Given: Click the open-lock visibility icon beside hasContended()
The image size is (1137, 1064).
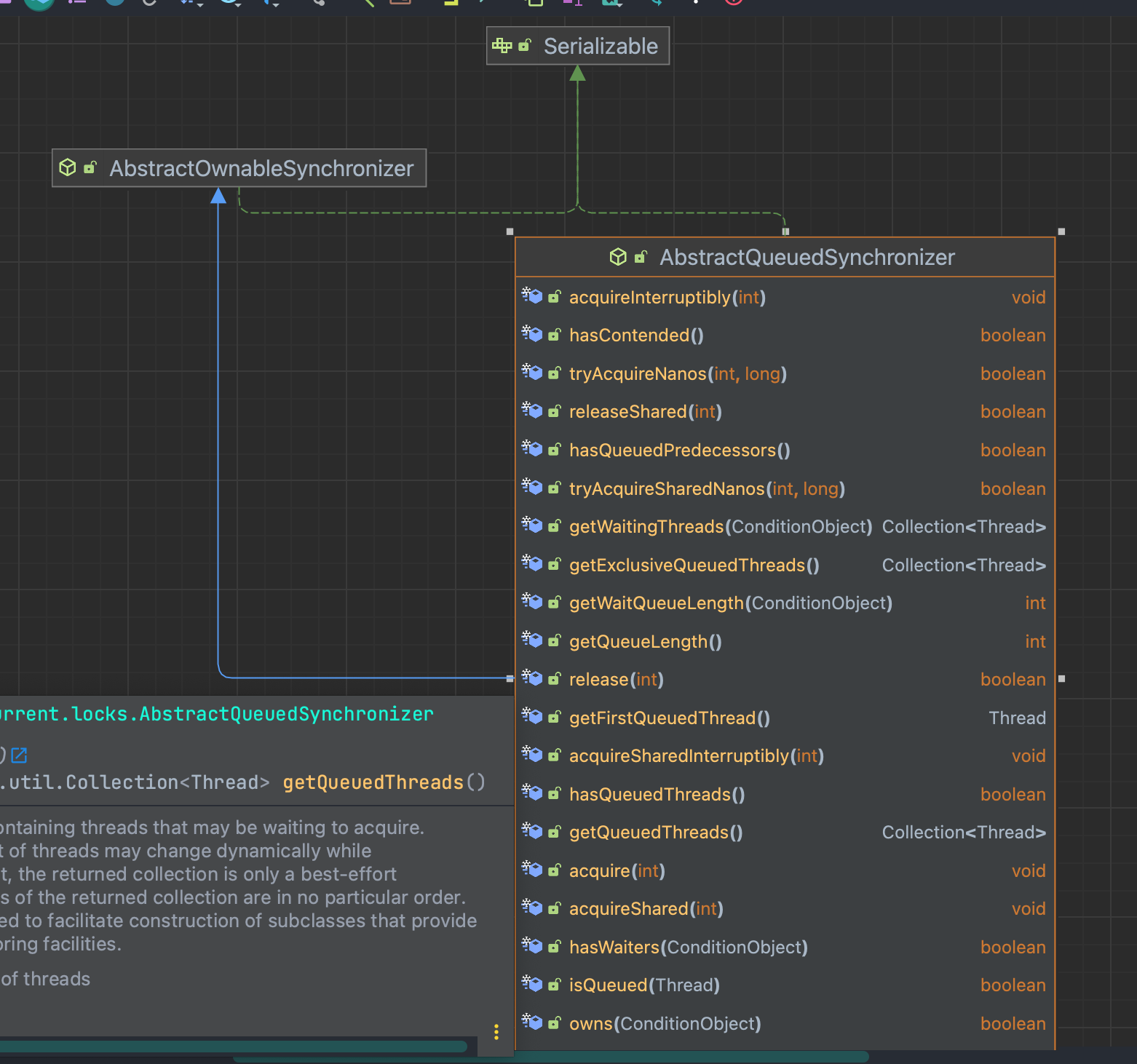Looking at the screenshot, I should click(x=555, y=335).
